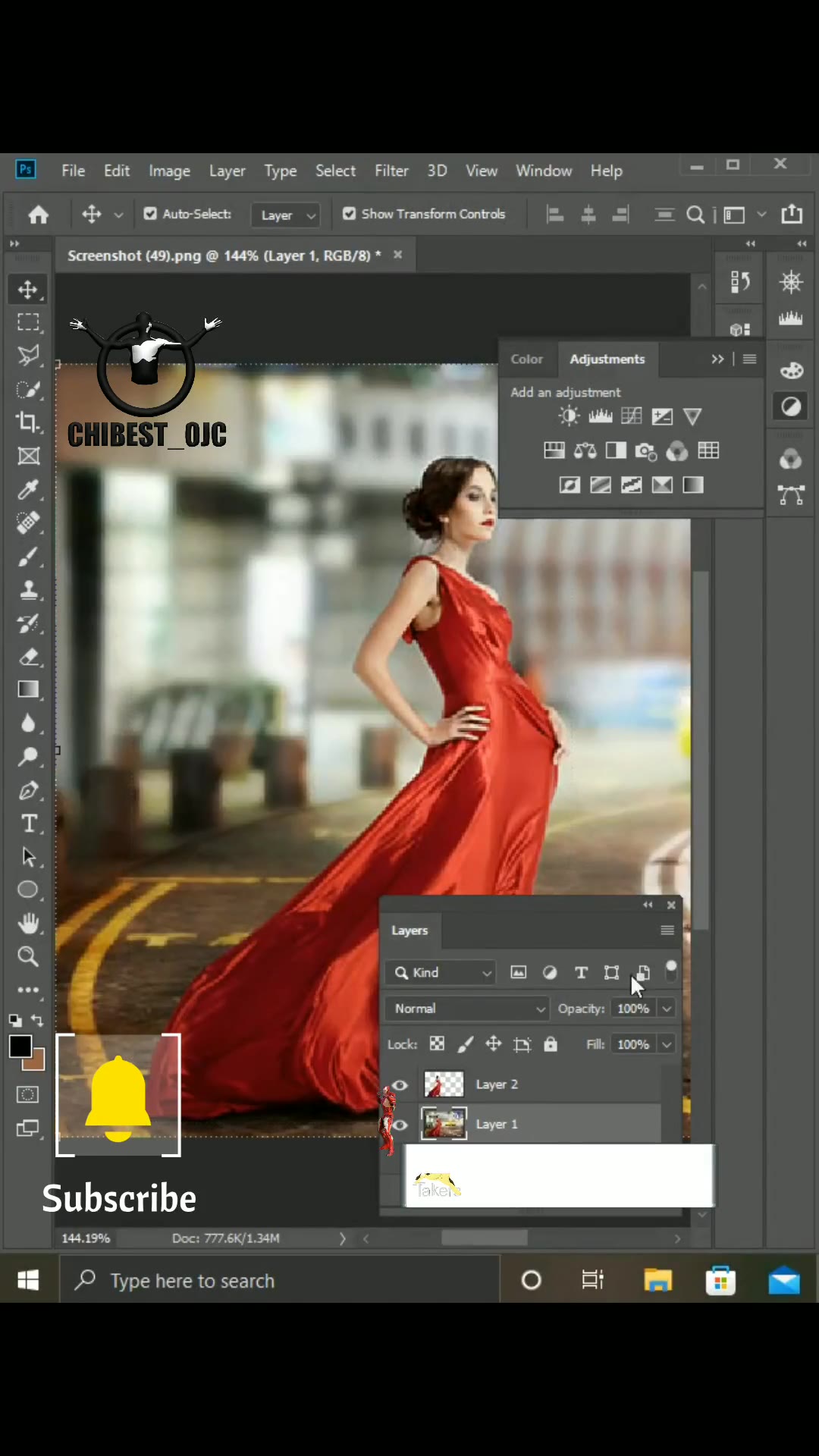The height and width of the screenshot is (1456, 819).
Task: Open the Kind filter dropdown
Action: coord(441,972)
